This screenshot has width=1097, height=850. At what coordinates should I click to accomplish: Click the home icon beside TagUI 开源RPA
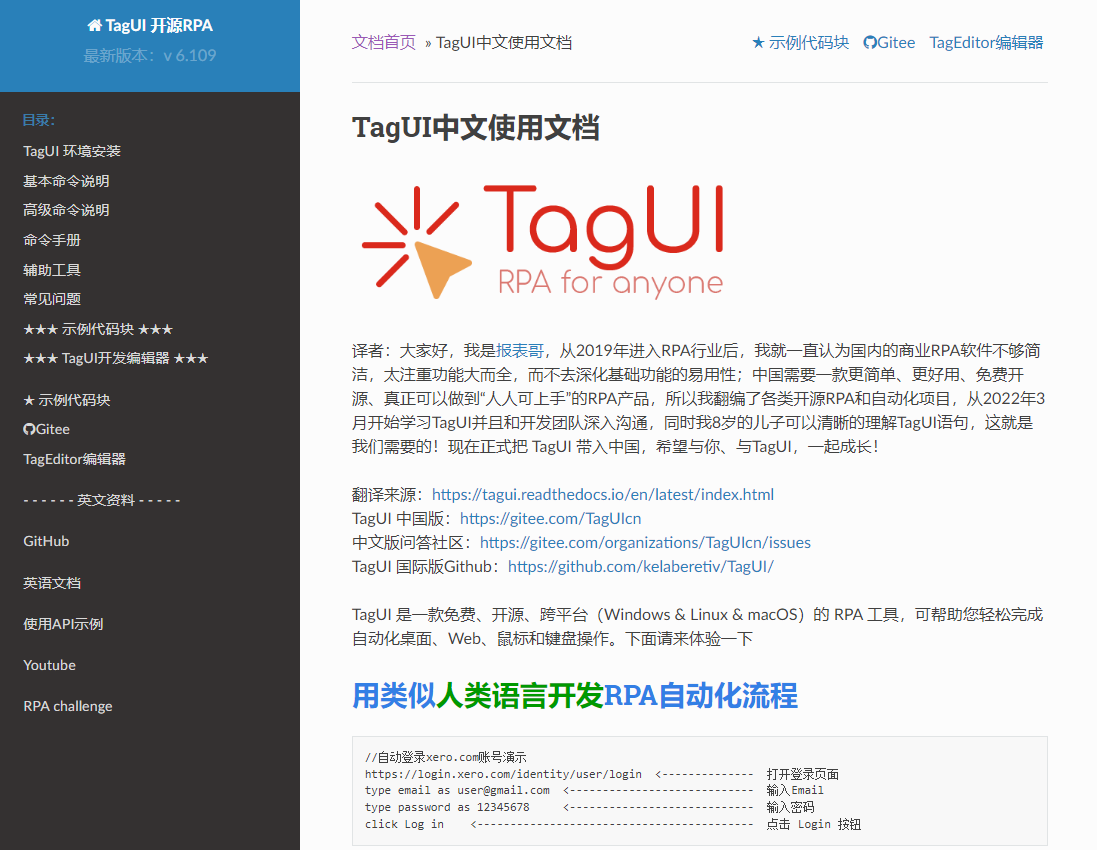click(94, 26)
